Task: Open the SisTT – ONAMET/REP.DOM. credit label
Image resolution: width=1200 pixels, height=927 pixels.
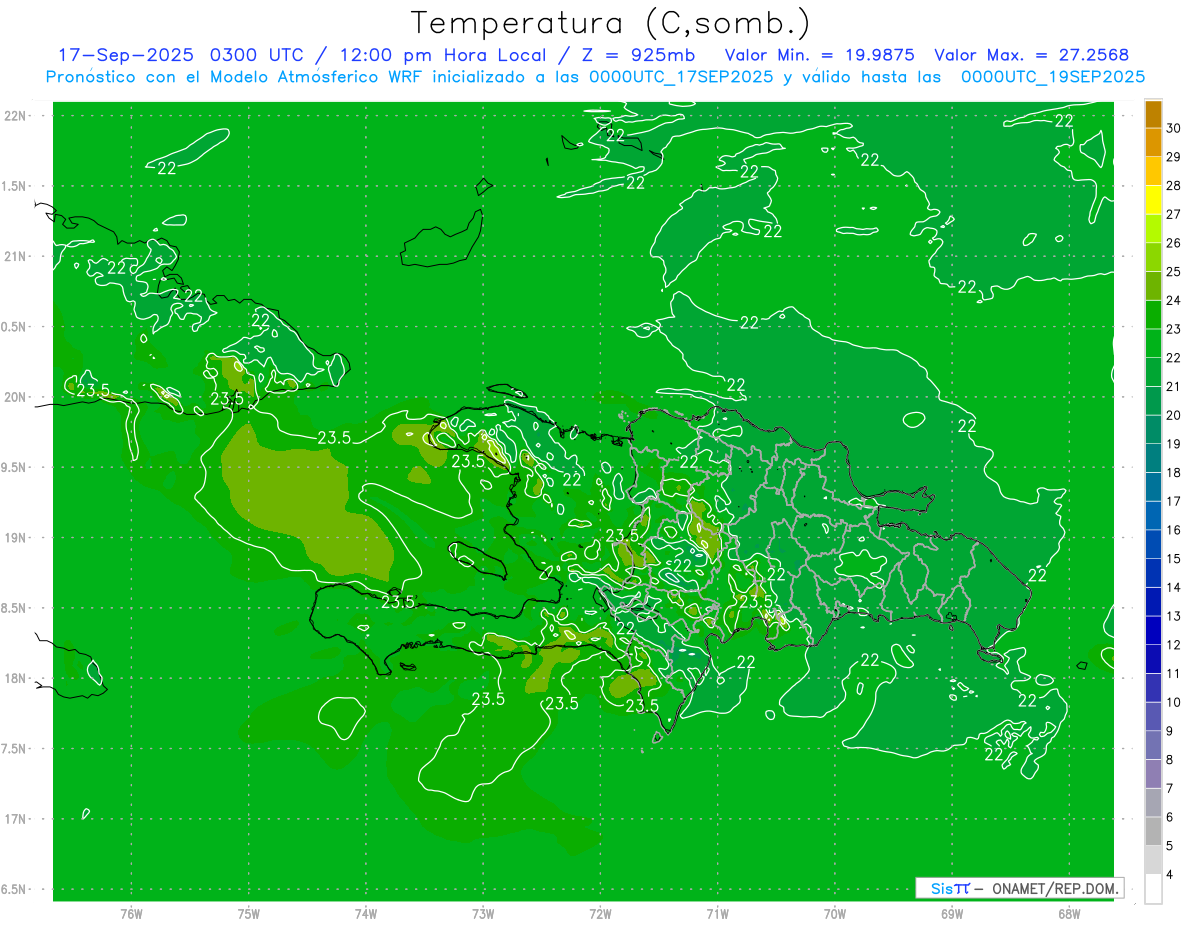Action: (x=1019, y=888)
